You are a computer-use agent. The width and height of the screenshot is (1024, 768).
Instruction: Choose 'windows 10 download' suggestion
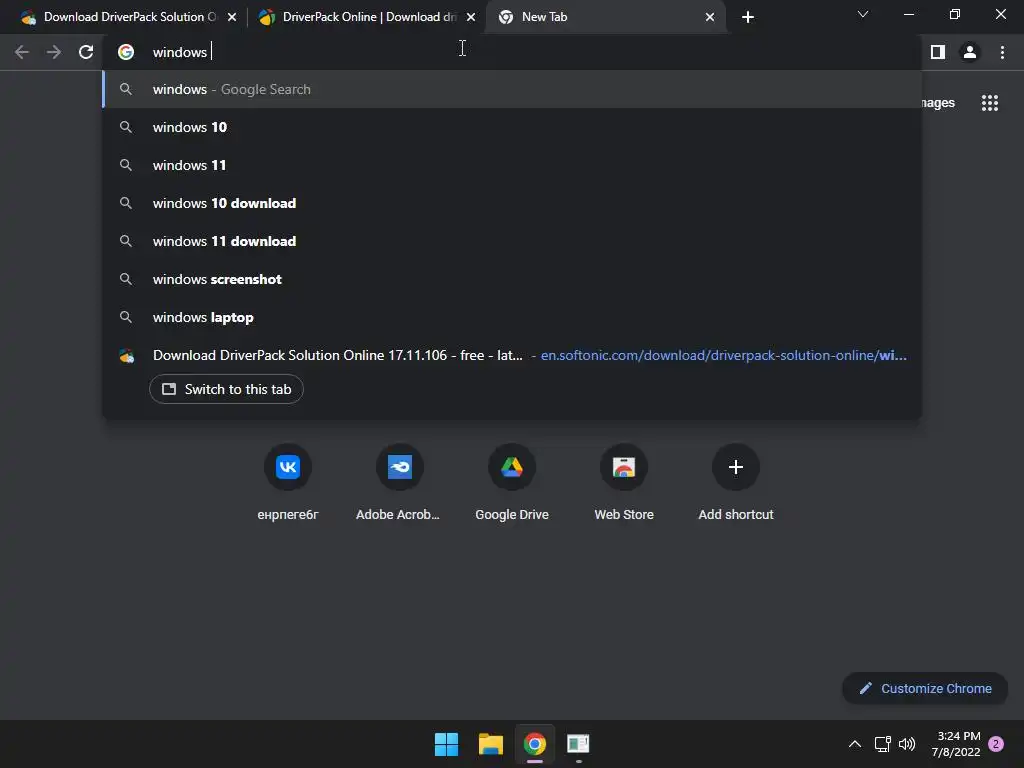tap(512, 203)
